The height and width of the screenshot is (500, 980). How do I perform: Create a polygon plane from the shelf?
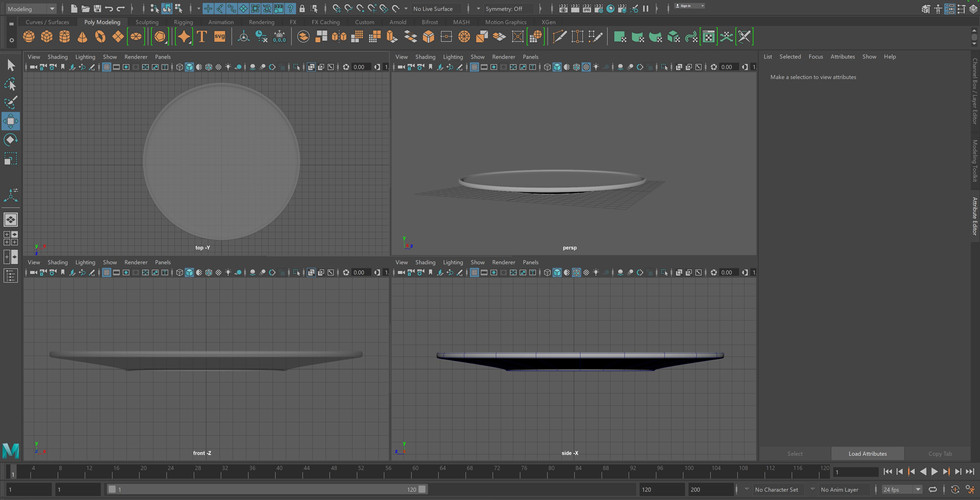point(118,37)
